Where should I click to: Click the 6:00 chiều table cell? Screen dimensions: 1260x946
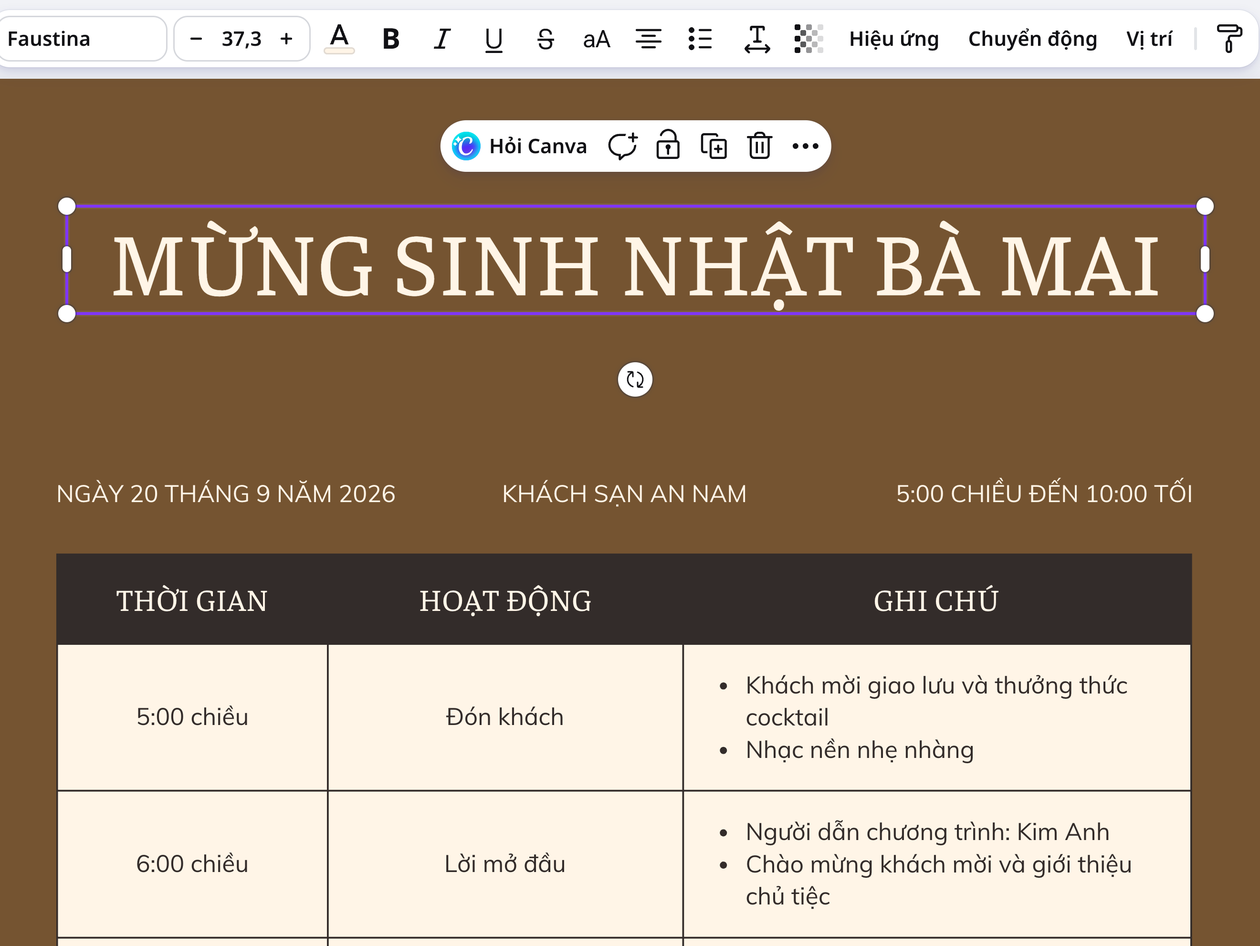pyautogui.click(x=192, y=864)
